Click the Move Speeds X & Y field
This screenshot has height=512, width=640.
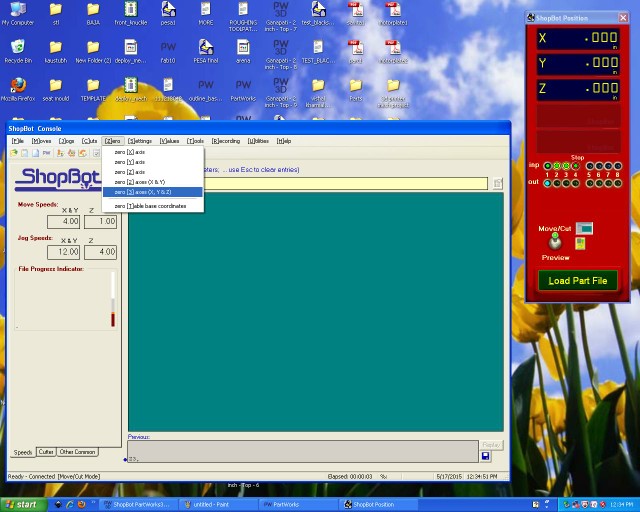pyautogui.click(x=64, y=222)
